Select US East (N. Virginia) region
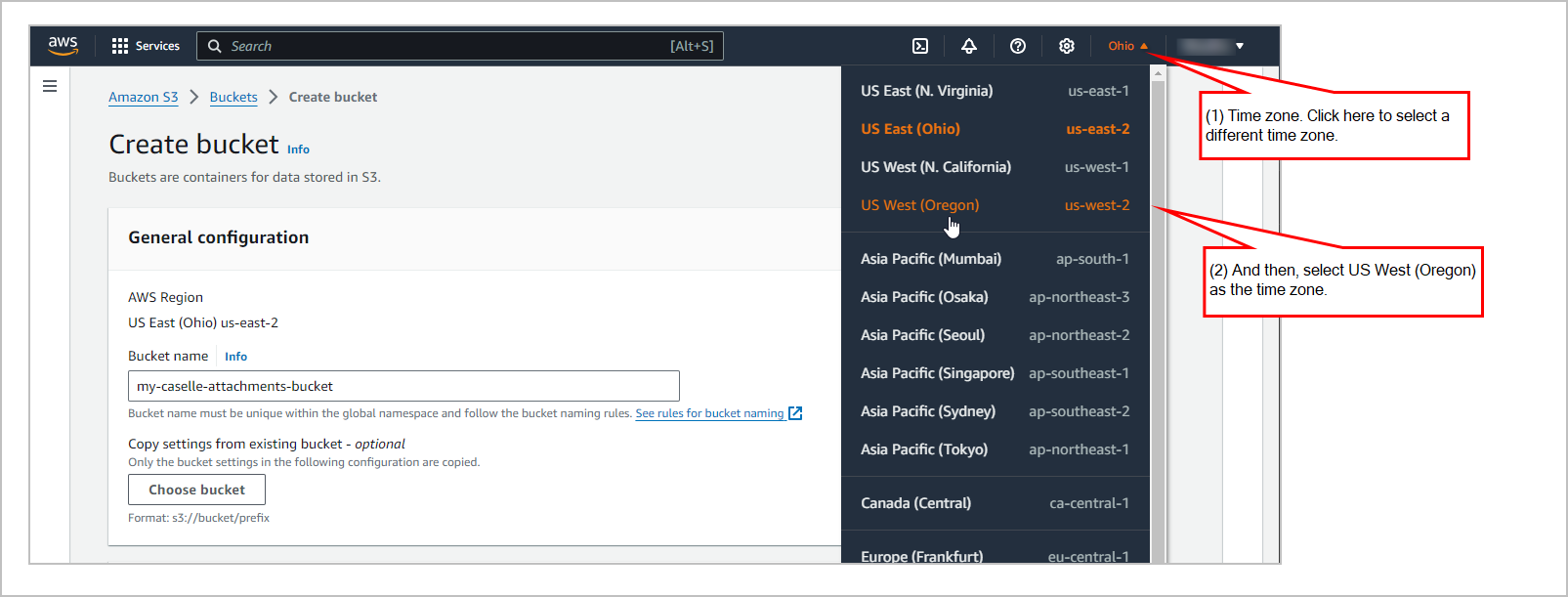 coord(995,91)
